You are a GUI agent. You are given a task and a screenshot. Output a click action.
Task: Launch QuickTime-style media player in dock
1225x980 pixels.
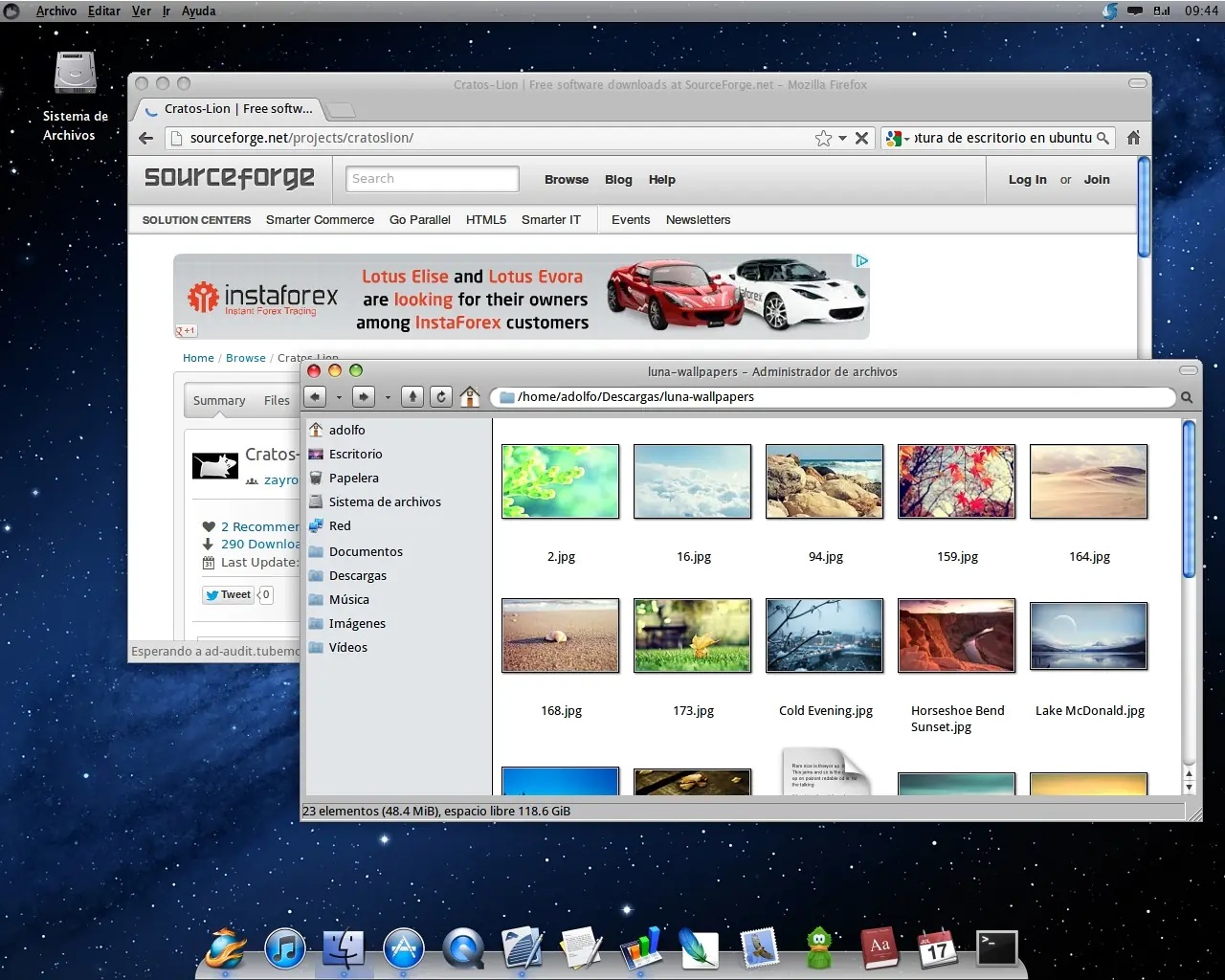(463, 948)
